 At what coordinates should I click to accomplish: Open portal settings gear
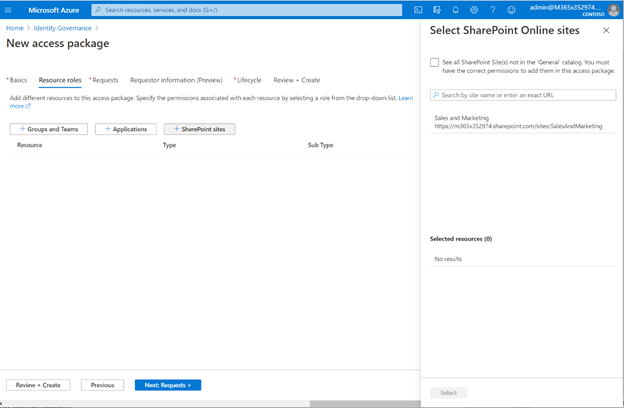point(474,10)
